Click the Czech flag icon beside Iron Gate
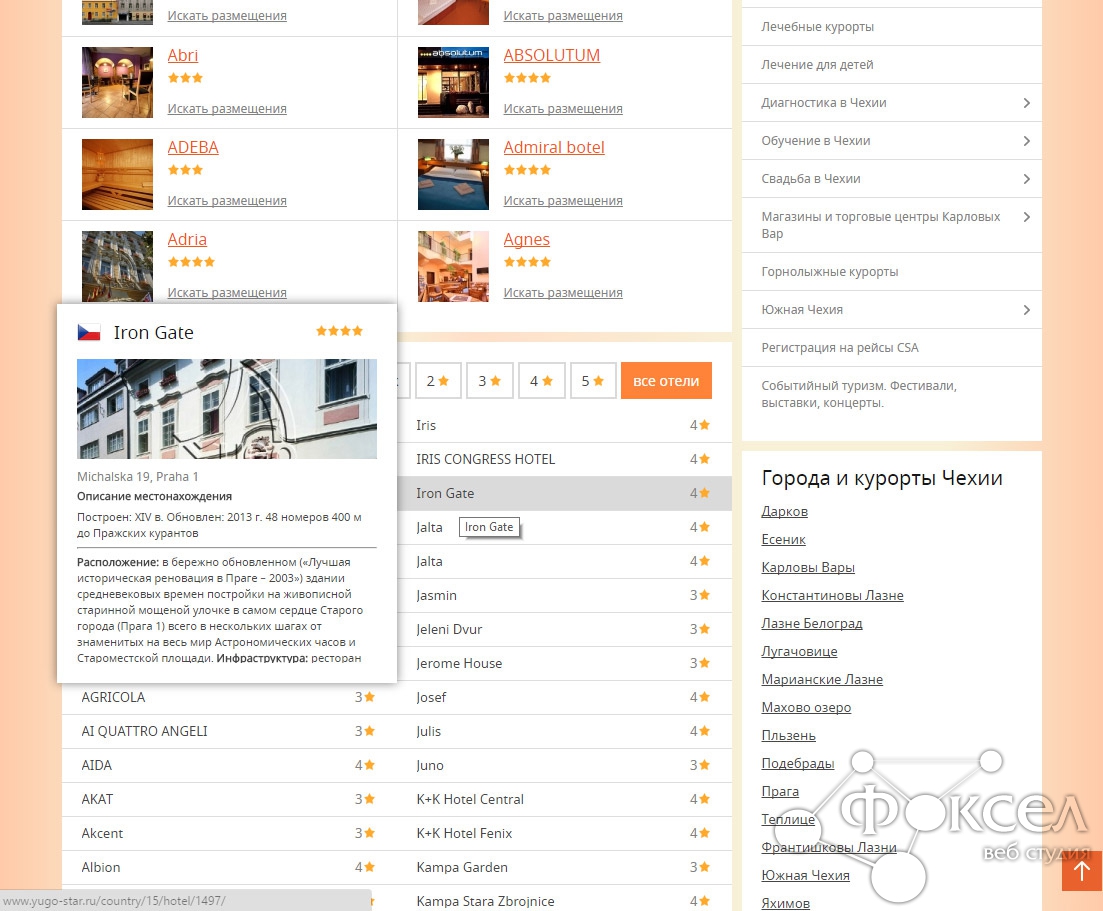Viewport: 1103px width, 911px height. click(x=89, y=332)
